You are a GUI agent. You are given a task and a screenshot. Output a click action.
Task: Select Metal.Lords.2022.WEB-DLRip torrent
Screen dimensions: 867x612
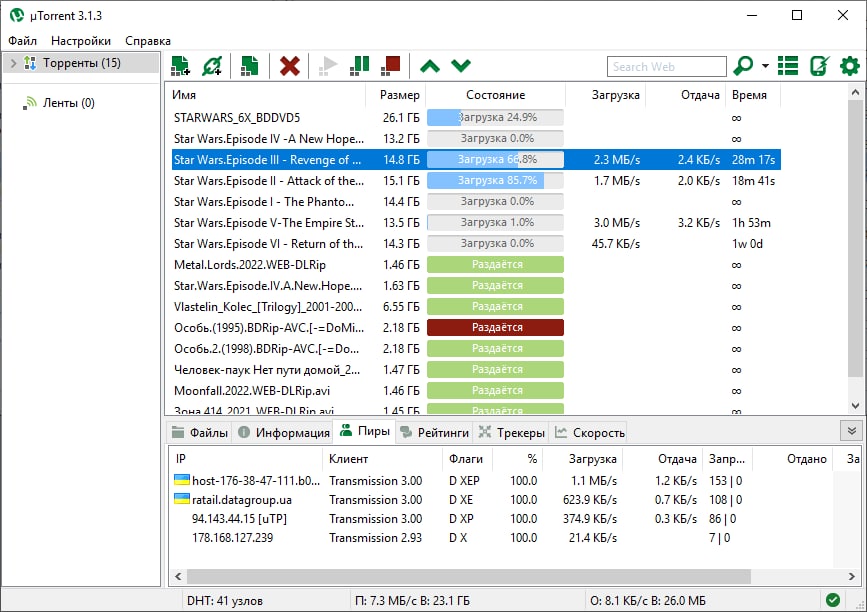click(476, 264)
